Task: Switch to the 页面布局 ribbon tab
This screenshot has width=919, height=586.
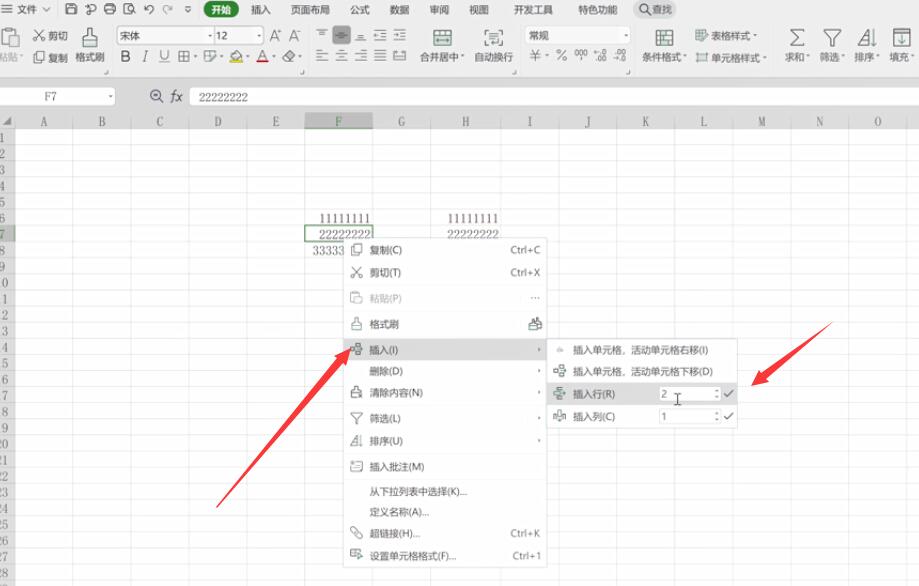Action: point(310,9)
